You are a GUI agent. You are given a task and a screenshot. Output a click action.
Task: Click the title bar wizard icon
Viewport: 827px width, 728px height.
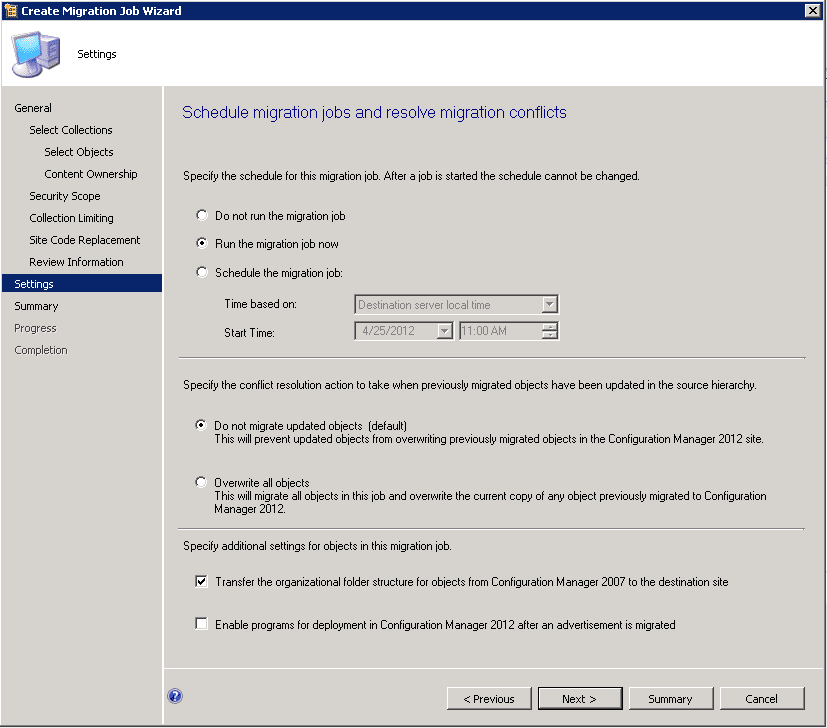pyautogui.click(x=12, y=10)
